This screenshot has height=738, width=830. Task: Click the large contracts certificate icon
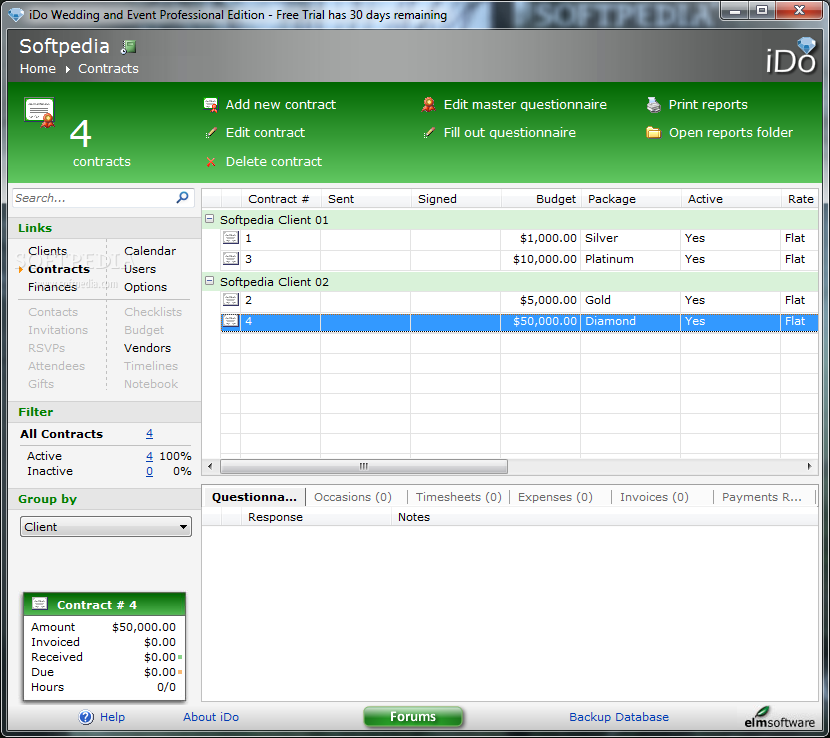[x=40, y=112]
